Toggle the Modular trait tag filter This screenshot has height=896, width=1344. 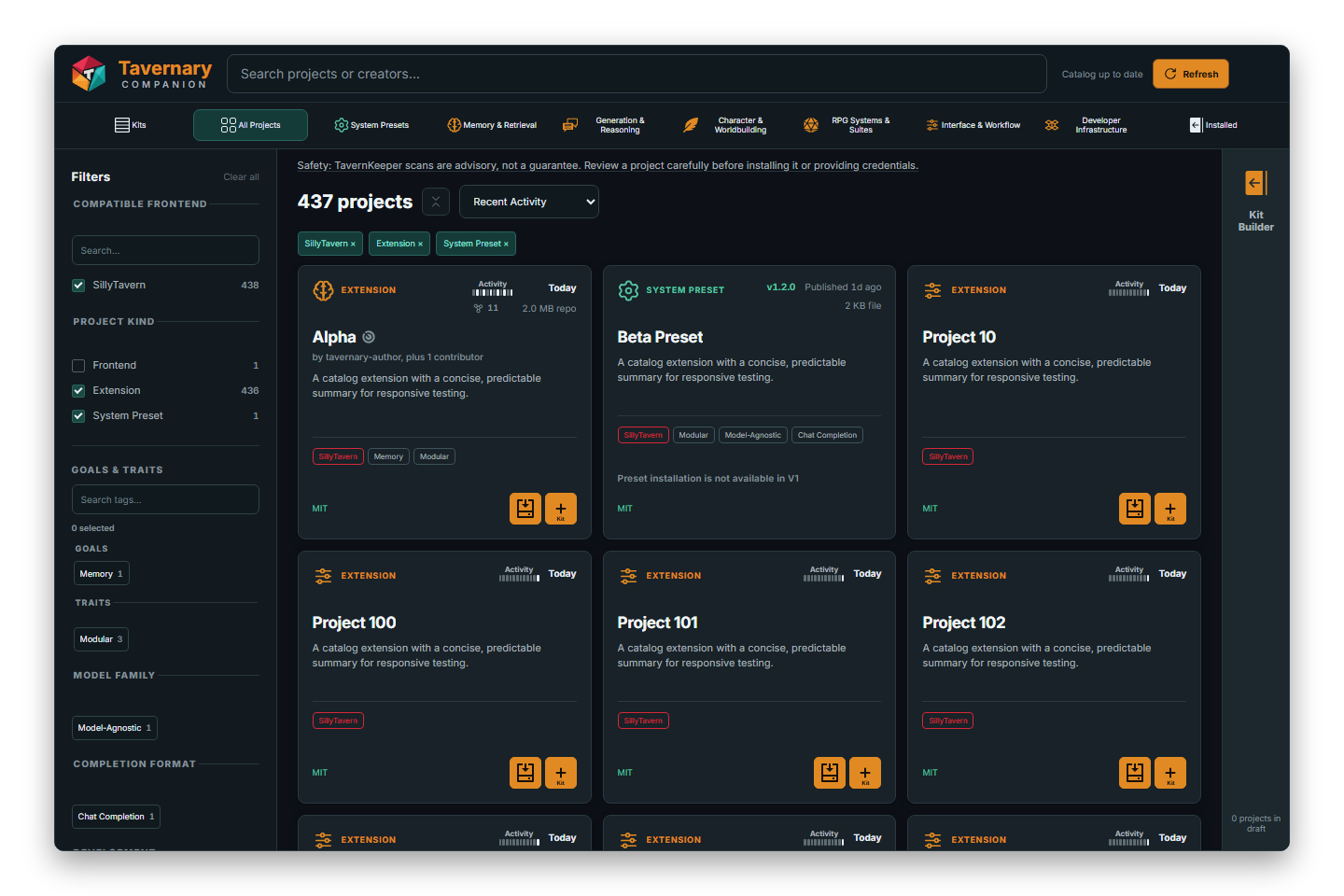click(x=101, y=639)
